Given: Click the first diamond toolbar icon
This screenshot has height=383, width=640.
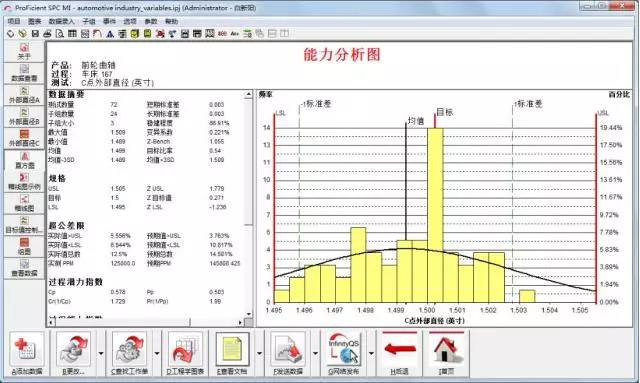Looking at the screenshot, I should (x=11, y=33).
